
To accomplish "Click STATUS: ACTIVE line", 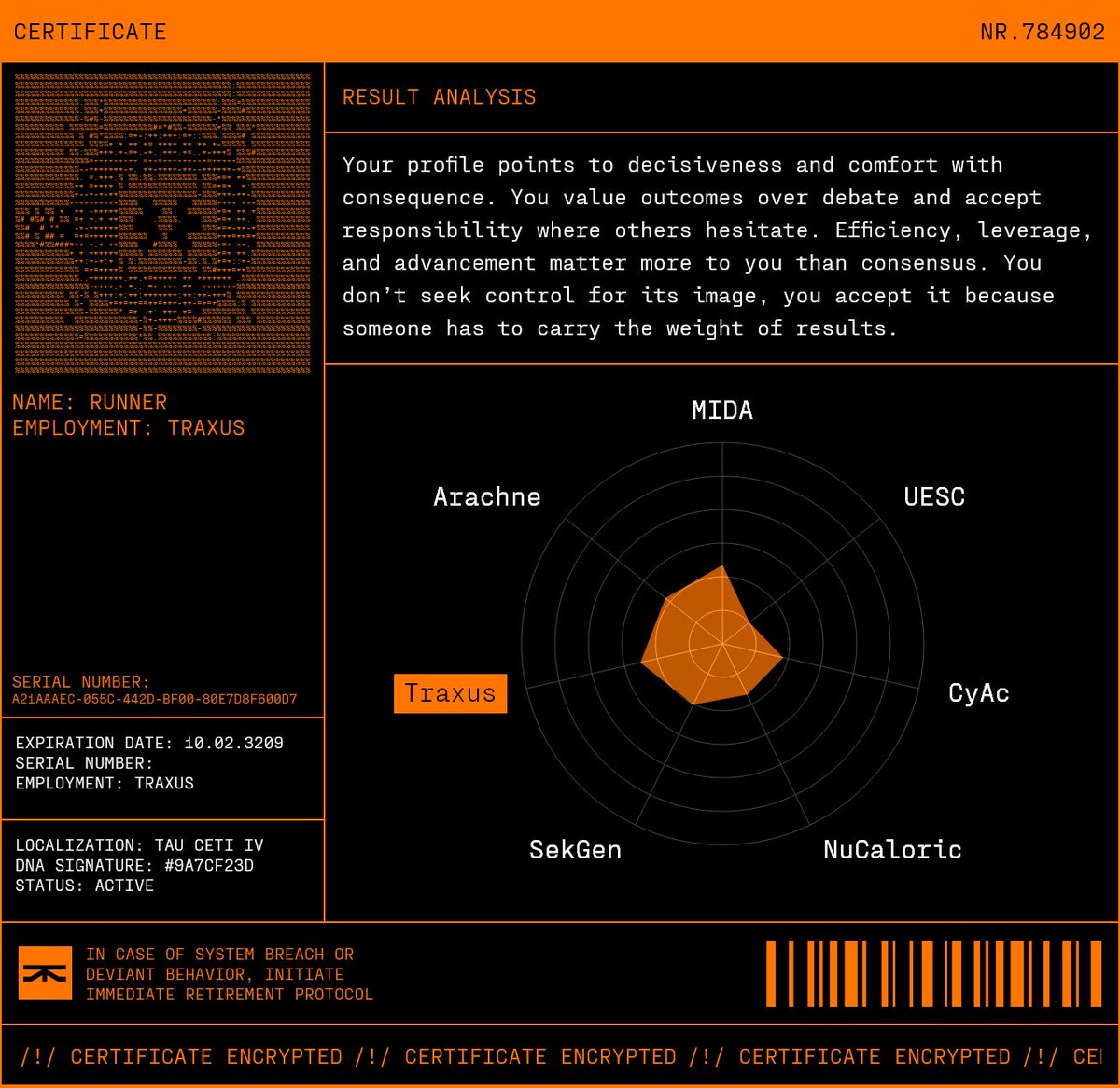I will pos(84,886).
